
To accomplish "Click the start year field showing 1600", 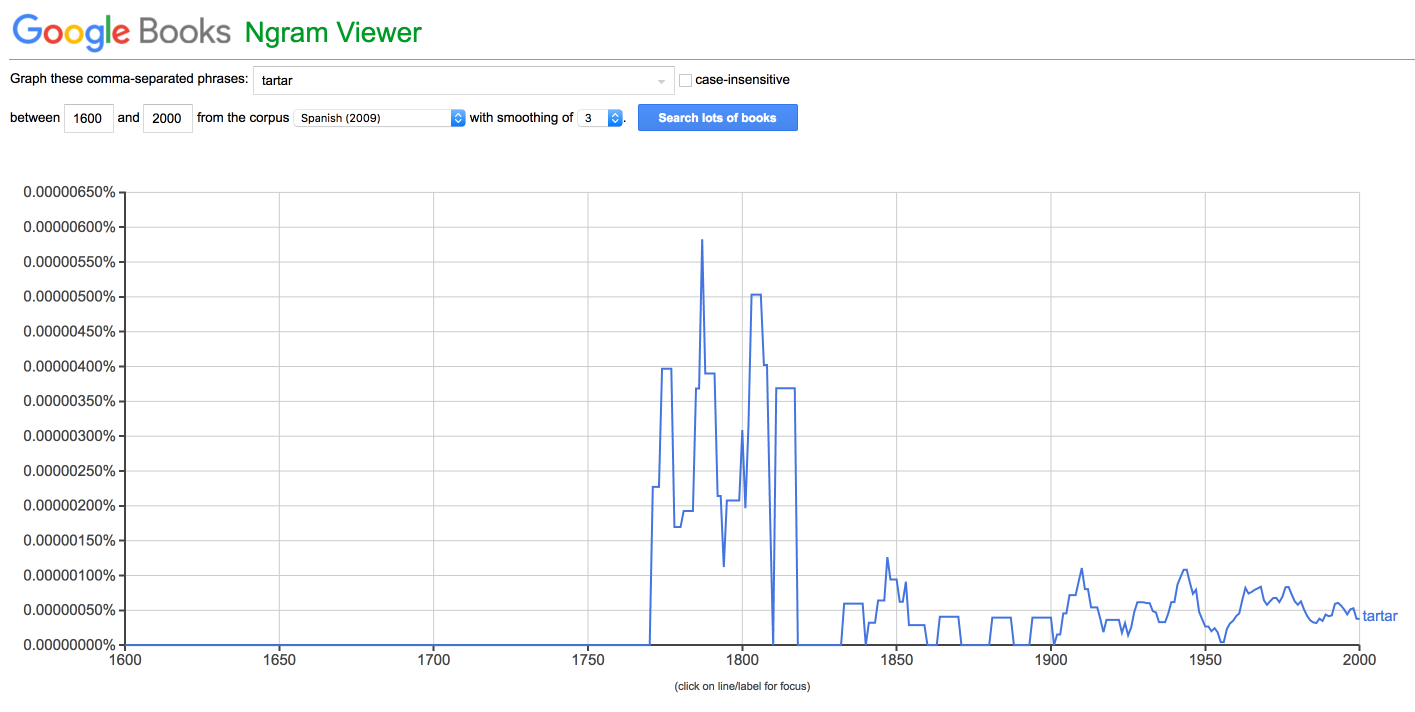I will tap(88, 118).
